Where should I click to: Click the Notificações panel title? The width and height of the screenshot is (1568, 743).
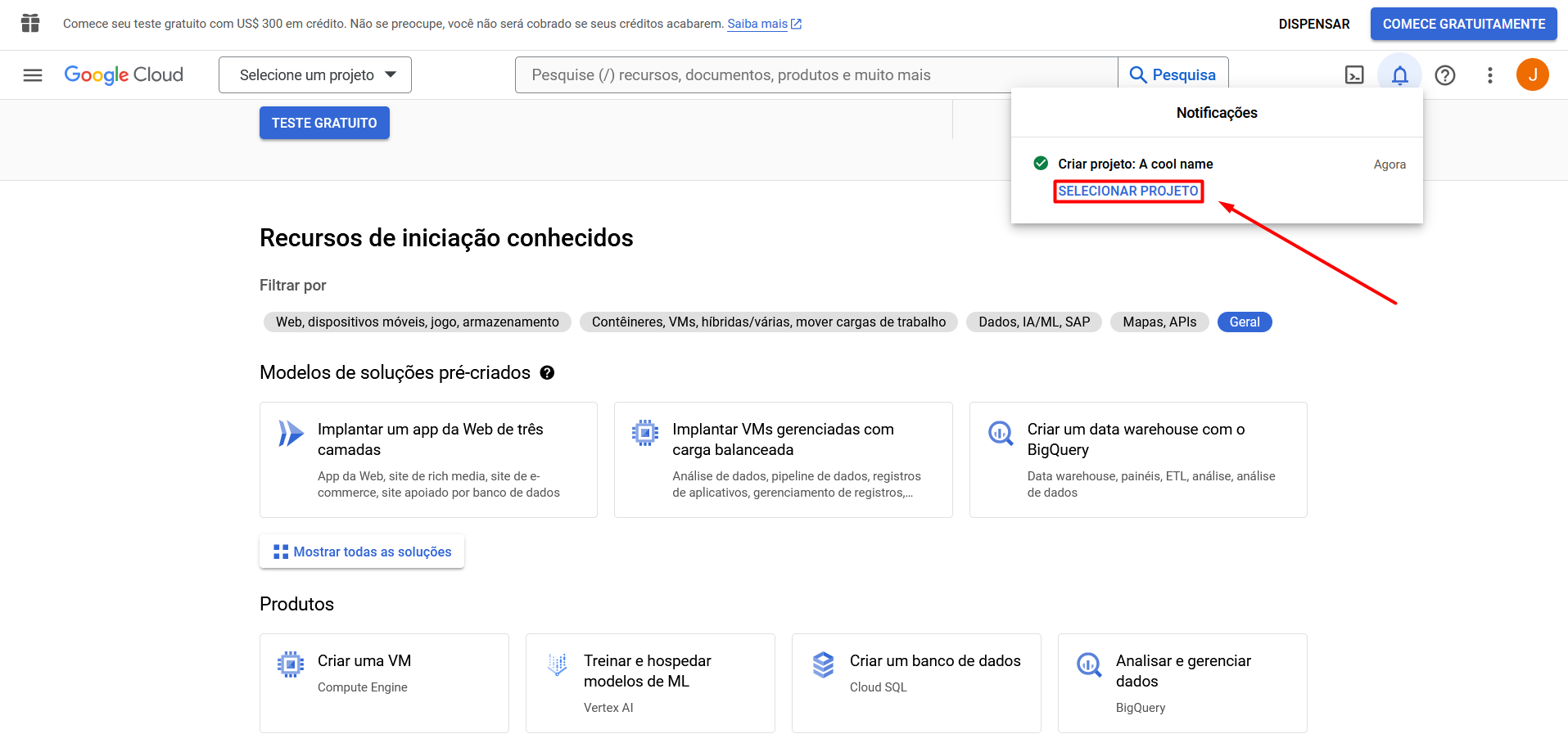[x=1217, y=113]
